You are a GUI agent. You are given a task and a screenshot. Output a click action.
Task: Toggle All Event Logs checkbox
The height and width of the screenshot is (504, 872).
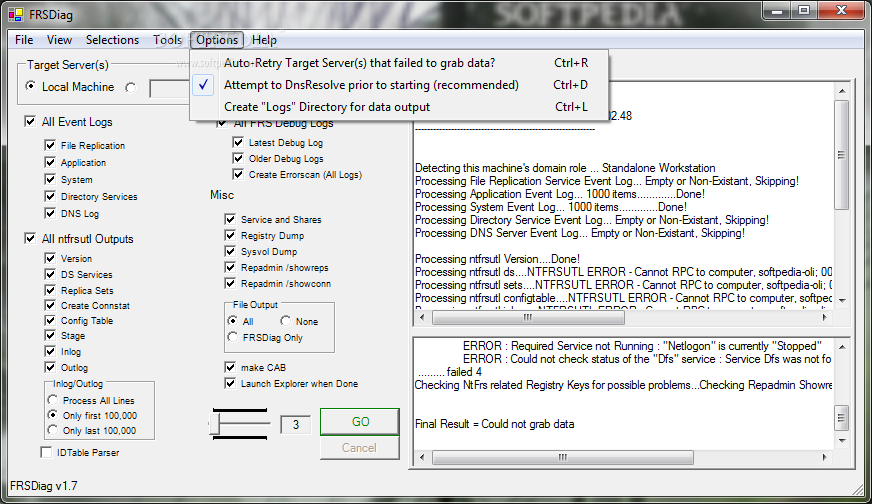(x=30, y=121)
